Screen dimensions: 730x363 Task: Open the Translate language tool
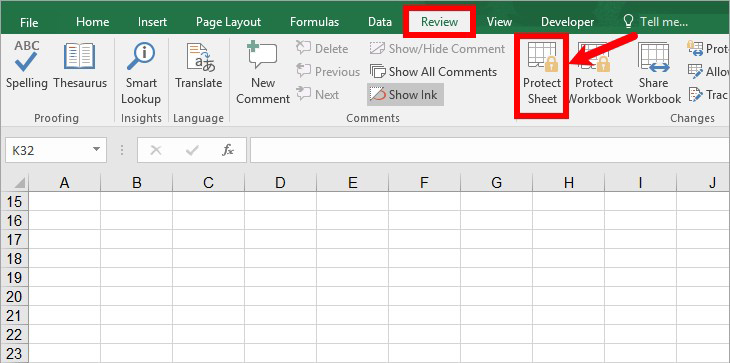click(x=199, y=65)
